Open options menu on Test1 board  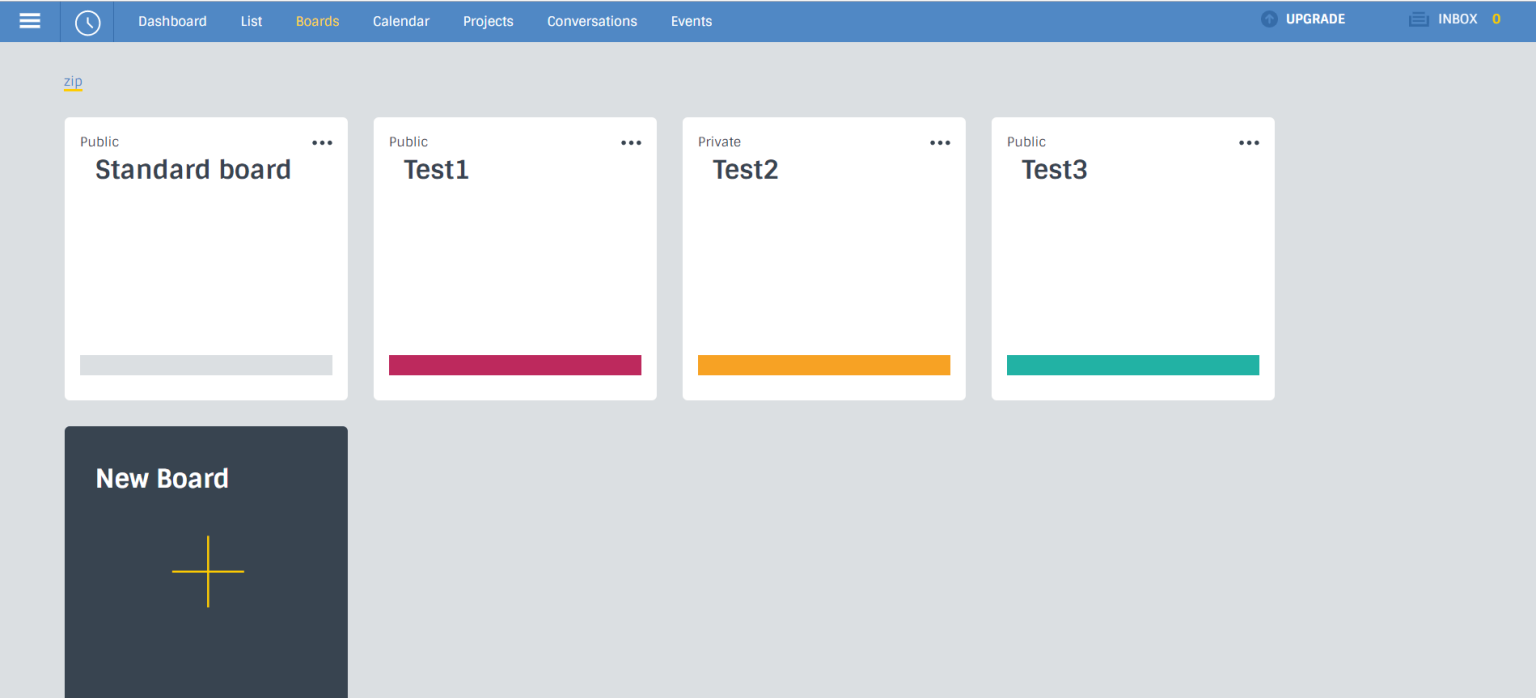[x=631, y=142]
